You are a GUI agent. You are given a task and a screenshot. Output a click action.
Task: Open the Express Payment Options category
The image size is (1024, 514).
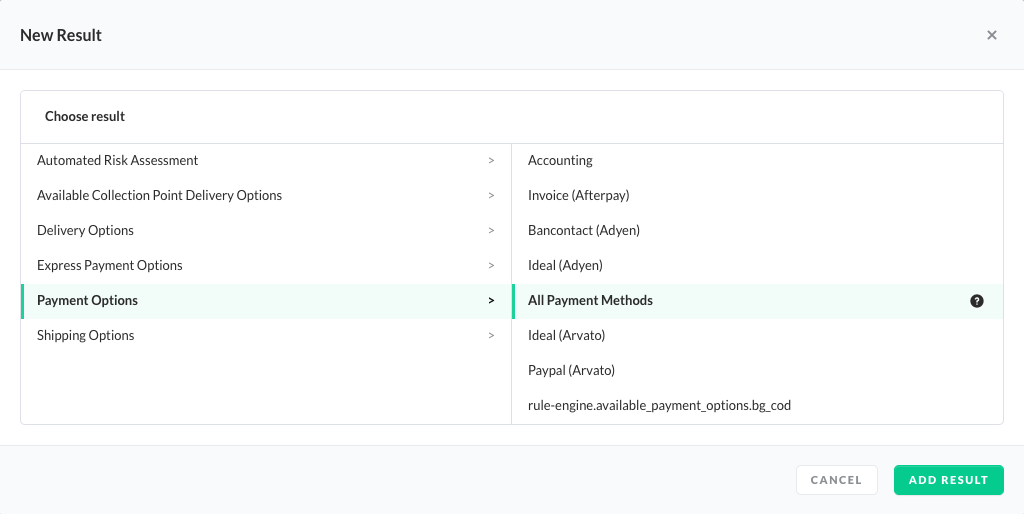point(110,265)
